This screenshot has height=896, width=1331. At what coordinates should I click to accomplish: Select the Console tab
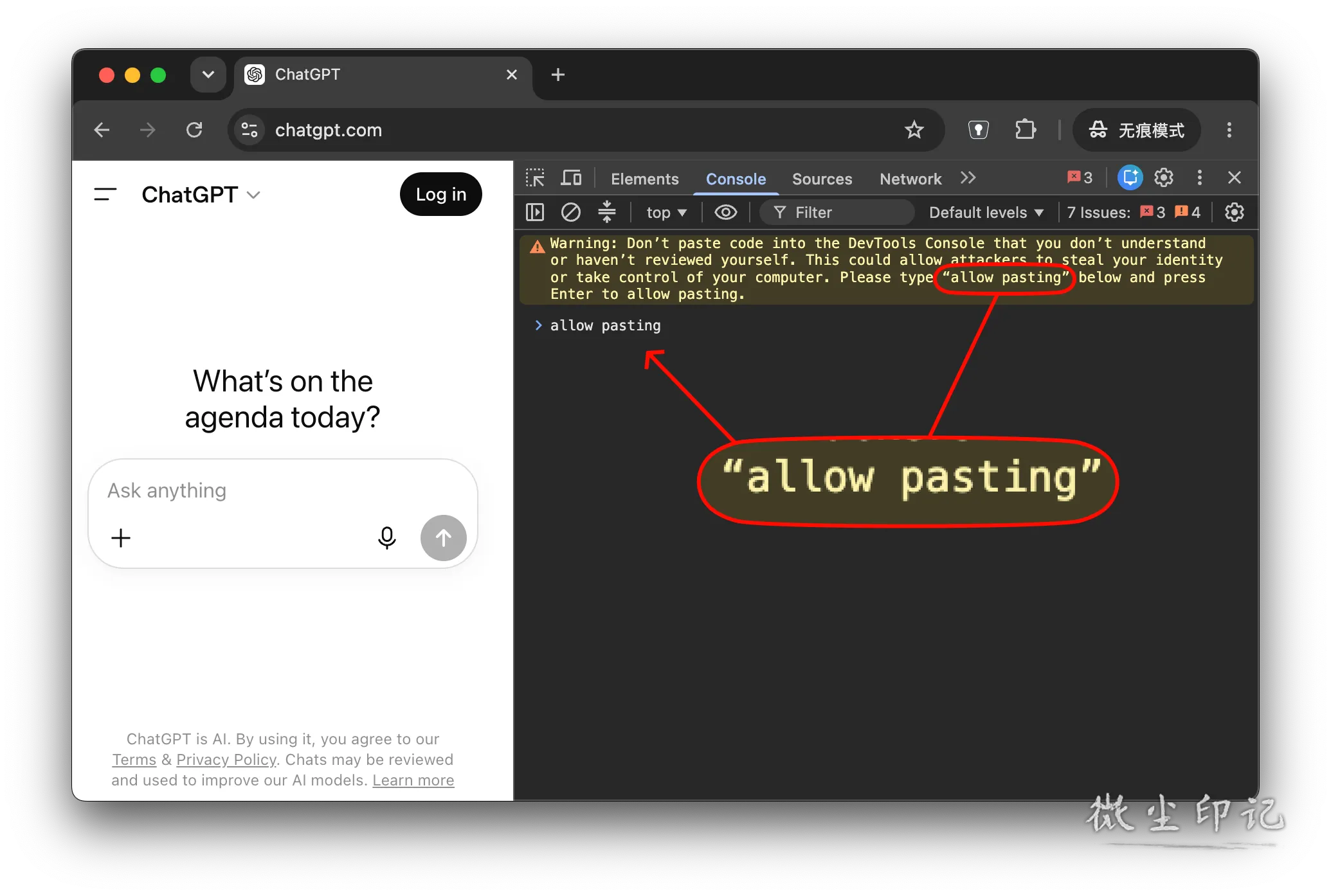736,179
